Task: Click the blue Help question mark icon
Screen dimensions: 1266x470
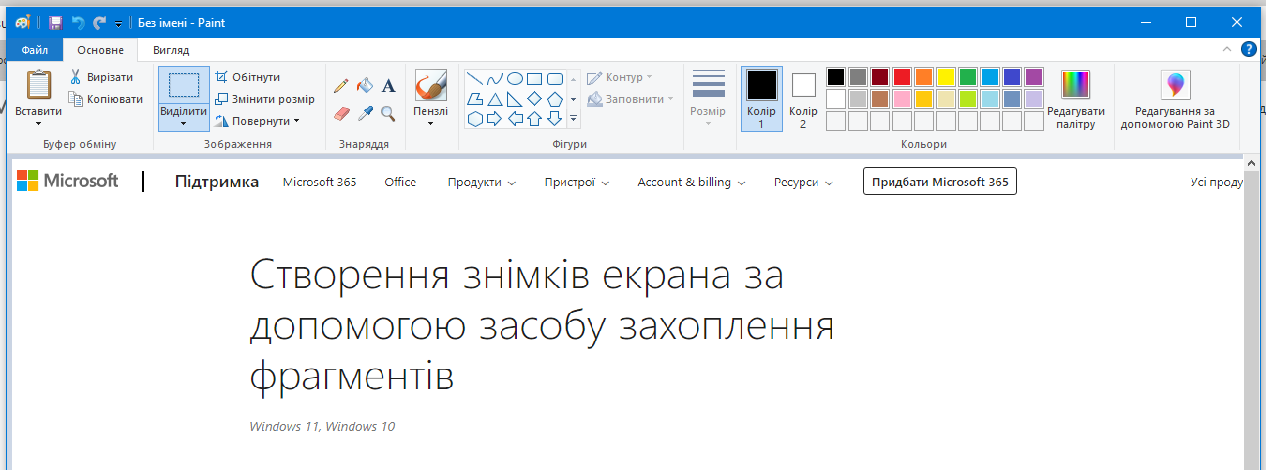Action: point(1249,49)
